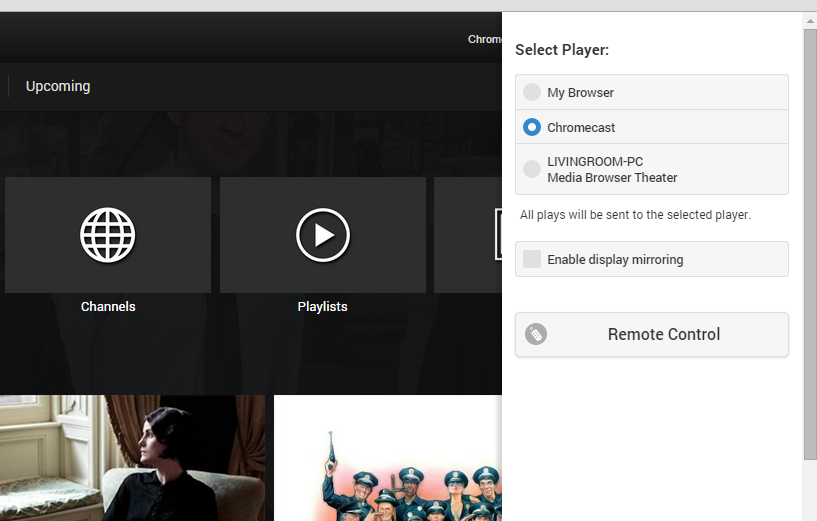Viewport: 817px width, 521px height.
Task: Select the My Browser player
Action: coord(652,92)
